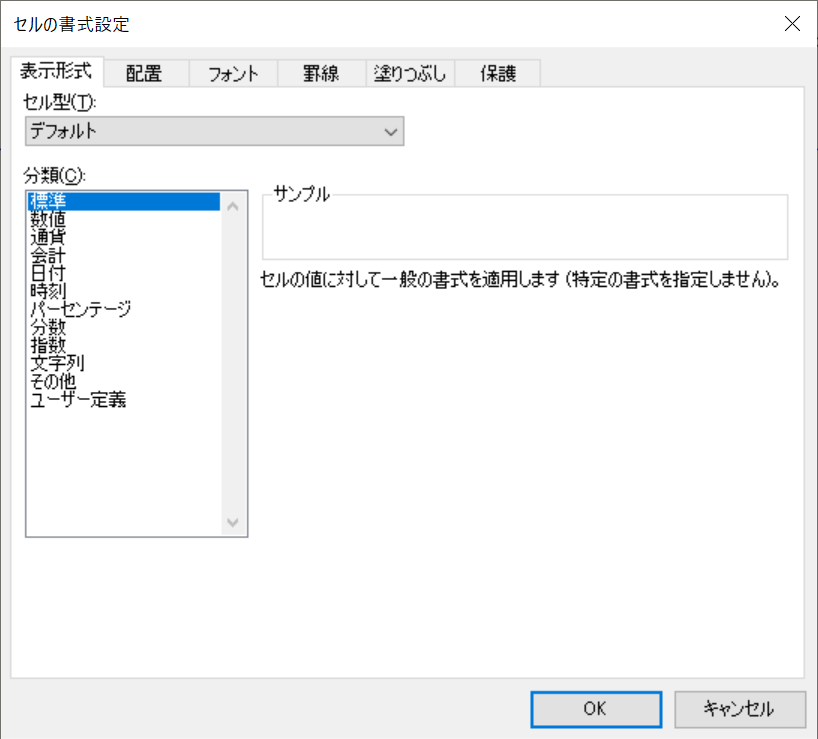Screen dimensions: 818x739
Task: Pick パーセンテージ in the list
Action: [x=124, y=309]
